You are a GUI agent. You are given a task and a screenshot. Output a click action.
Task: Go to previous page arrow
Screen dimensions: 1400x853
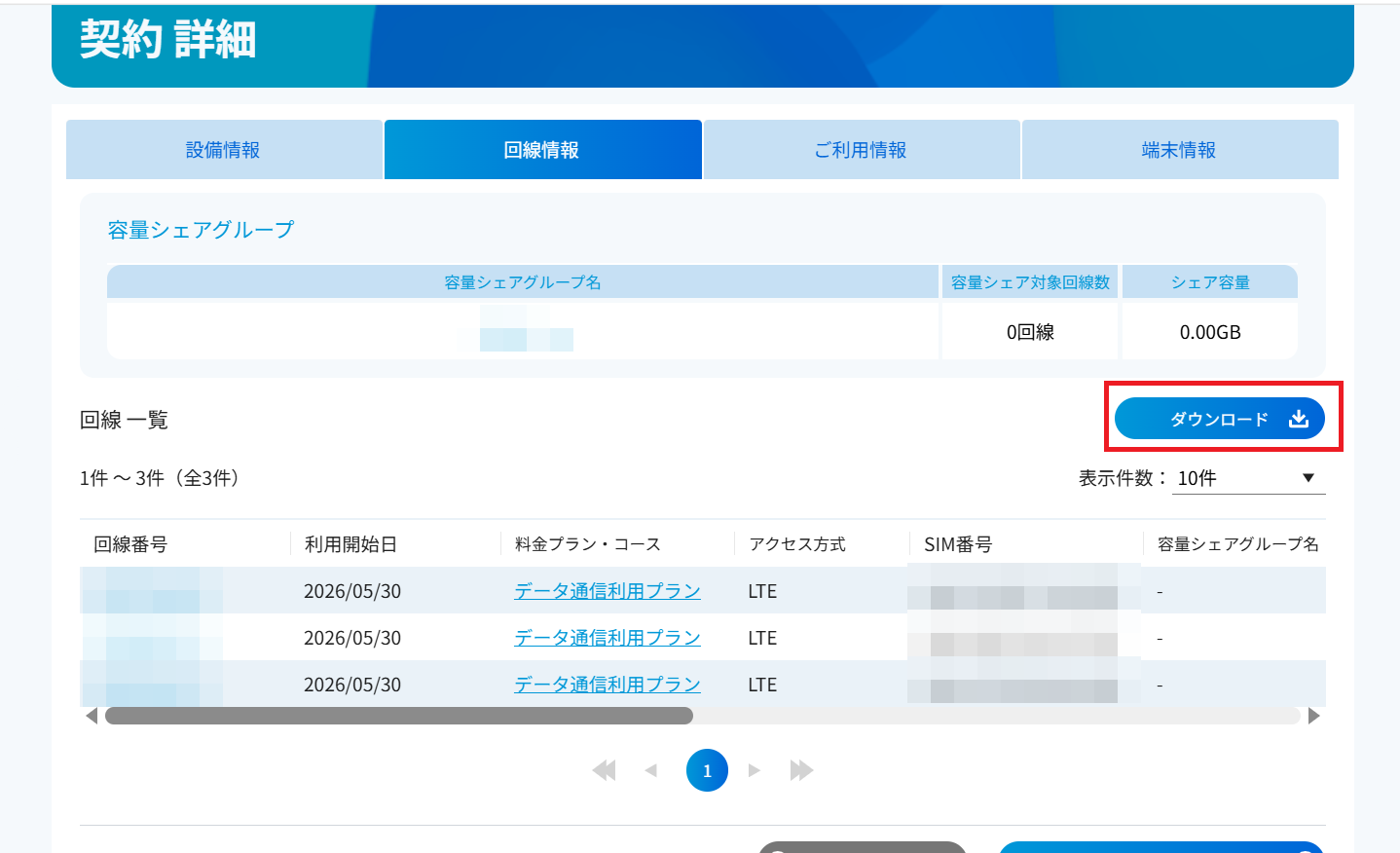[651, 770]
